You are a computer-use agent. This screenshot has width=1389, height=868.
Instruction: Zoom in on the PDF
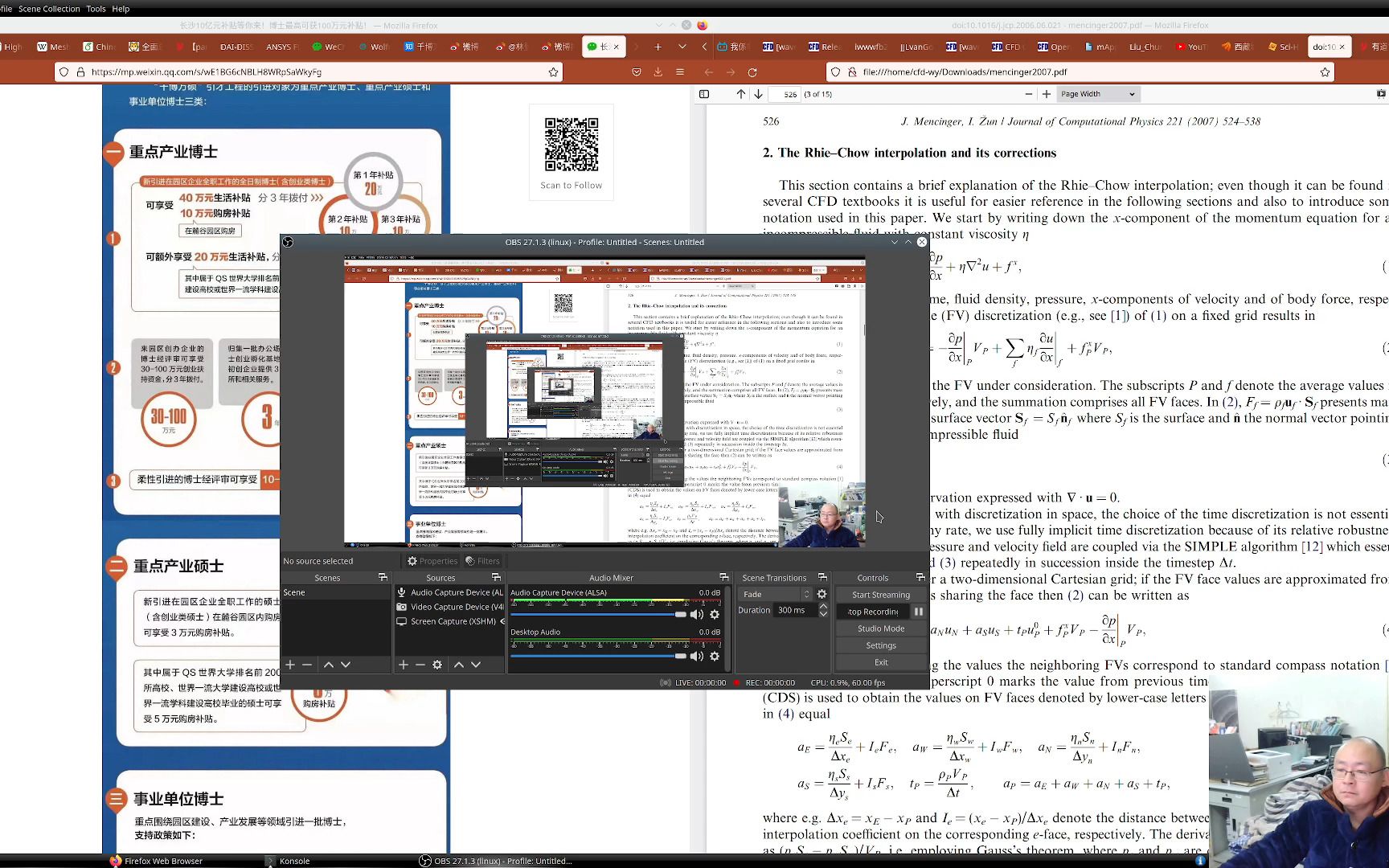[x=1047, y=94]
